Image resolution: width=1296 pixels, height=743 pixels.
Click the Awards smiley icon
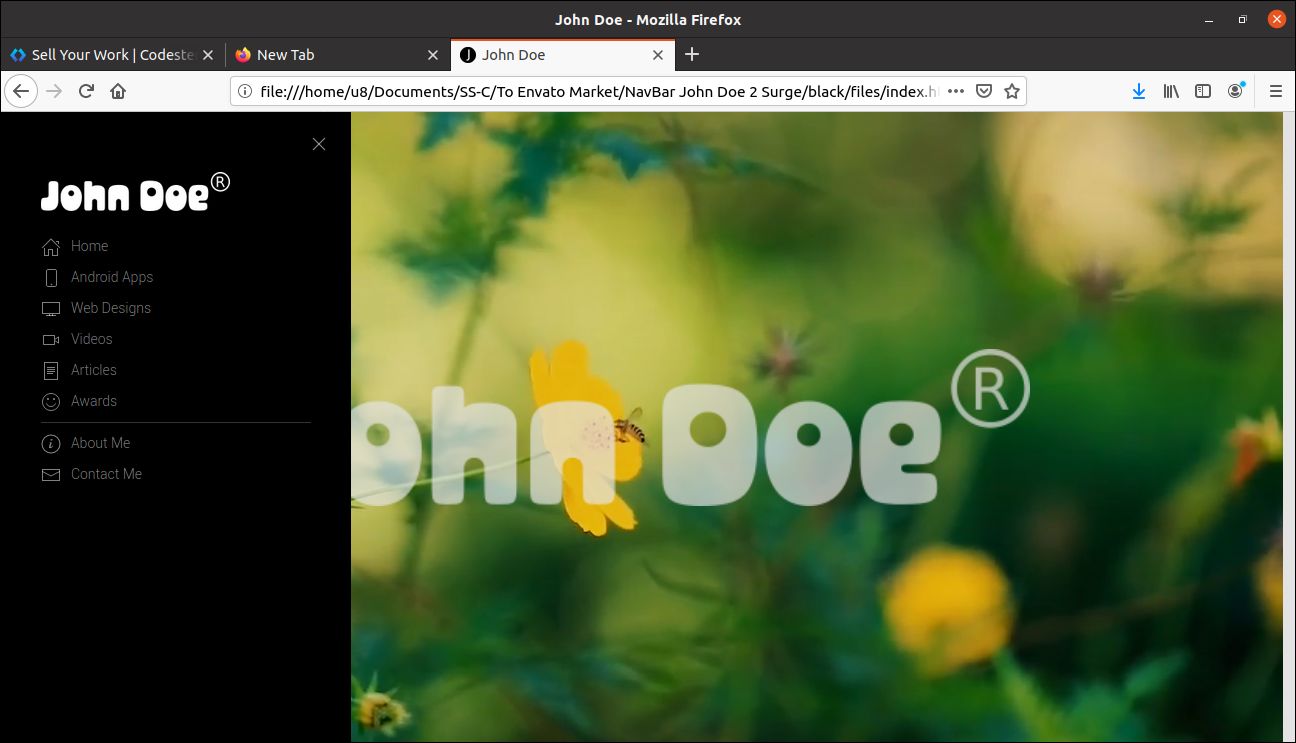pyautogui.click(x=50, y=402)
